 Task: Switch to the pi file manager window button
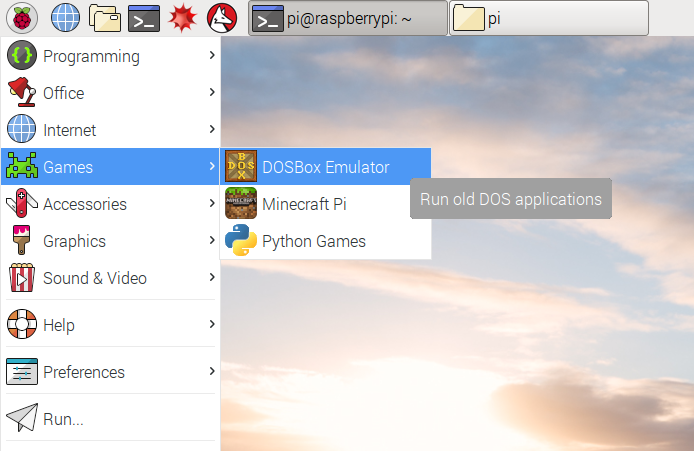coord(549,18)
